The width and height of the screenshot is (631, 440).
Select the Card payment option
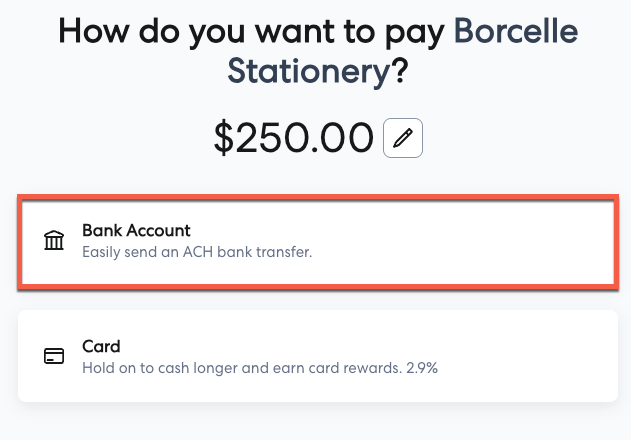click(316, 356)
